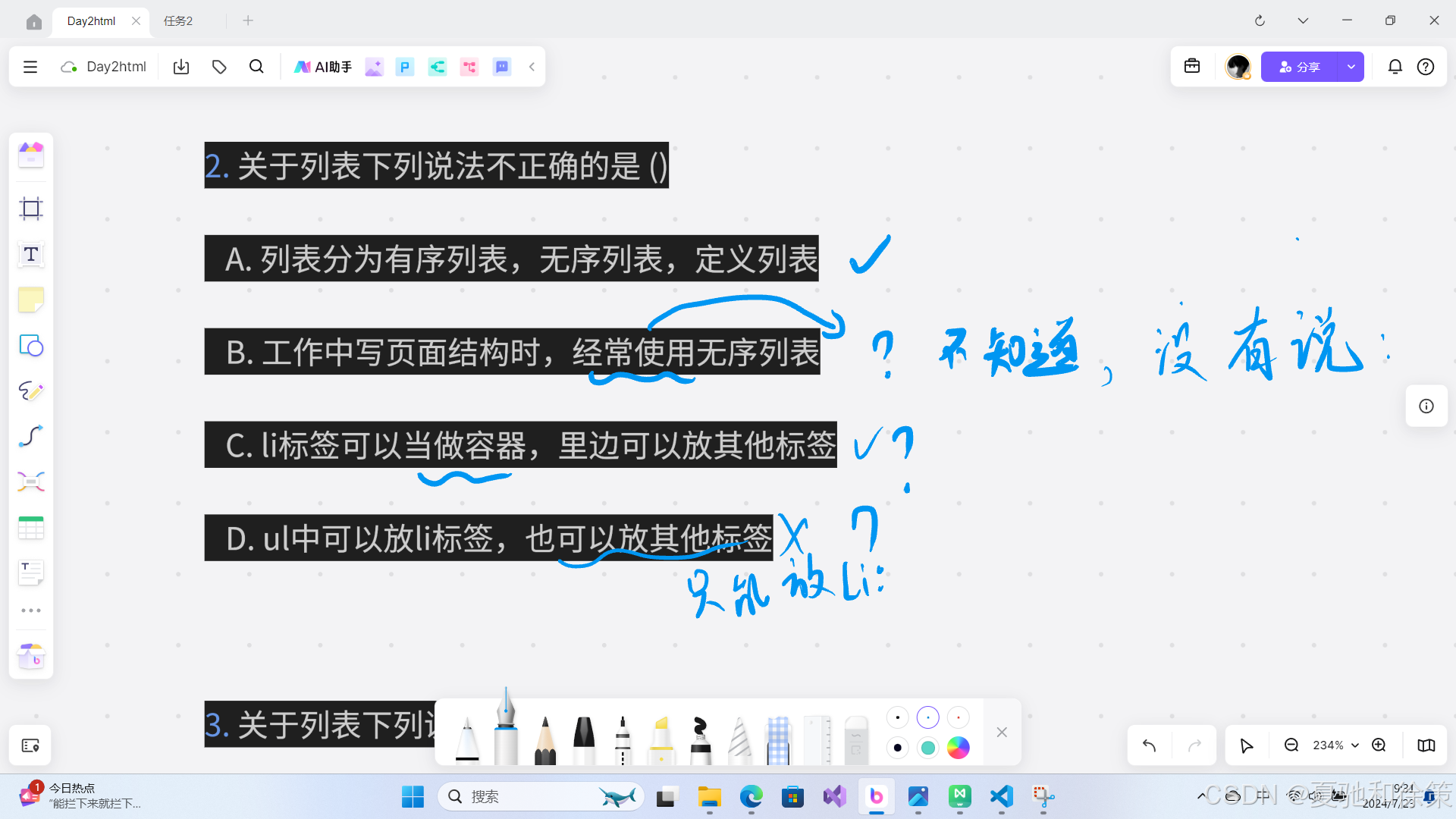This screenshot has width=1456, height=819.
Task: Choose the ruler tool in the pen toolbar
Action: pyautogui.click(x=817, y=732)
